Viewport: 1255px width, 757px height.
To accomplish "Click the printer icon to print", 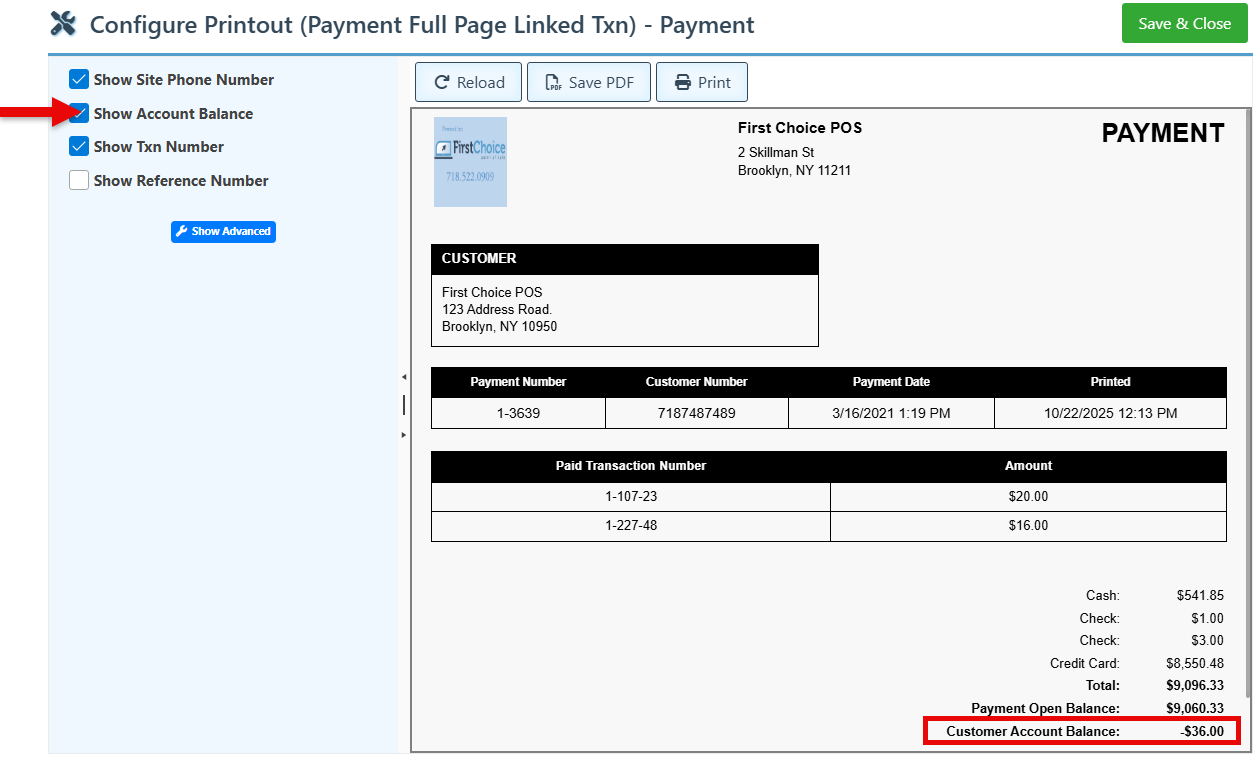I will click(683, 83).
